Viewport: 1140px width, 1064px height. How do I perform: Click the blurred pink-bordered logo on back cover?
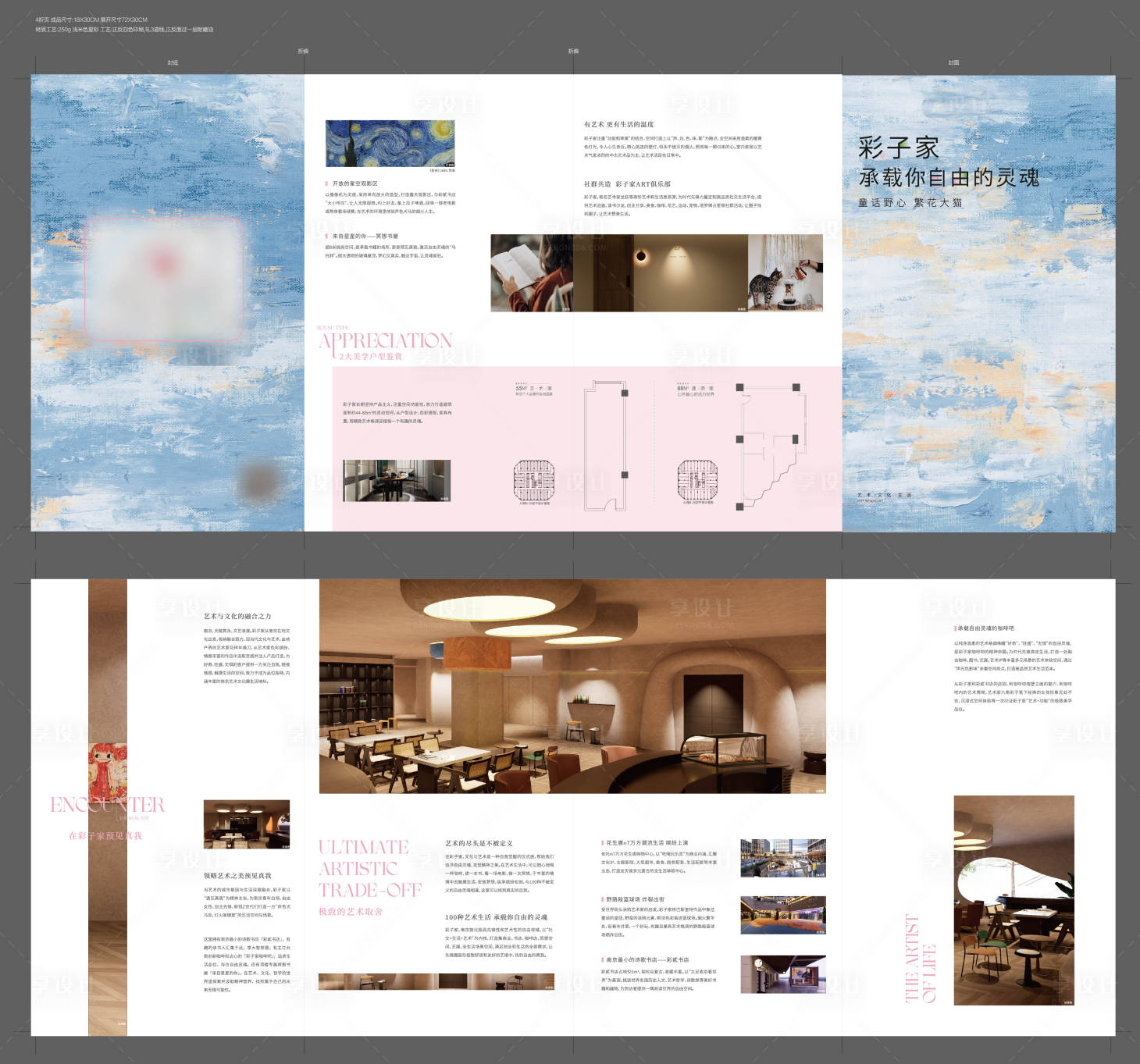pyautogui.click(x=164, y=279)
